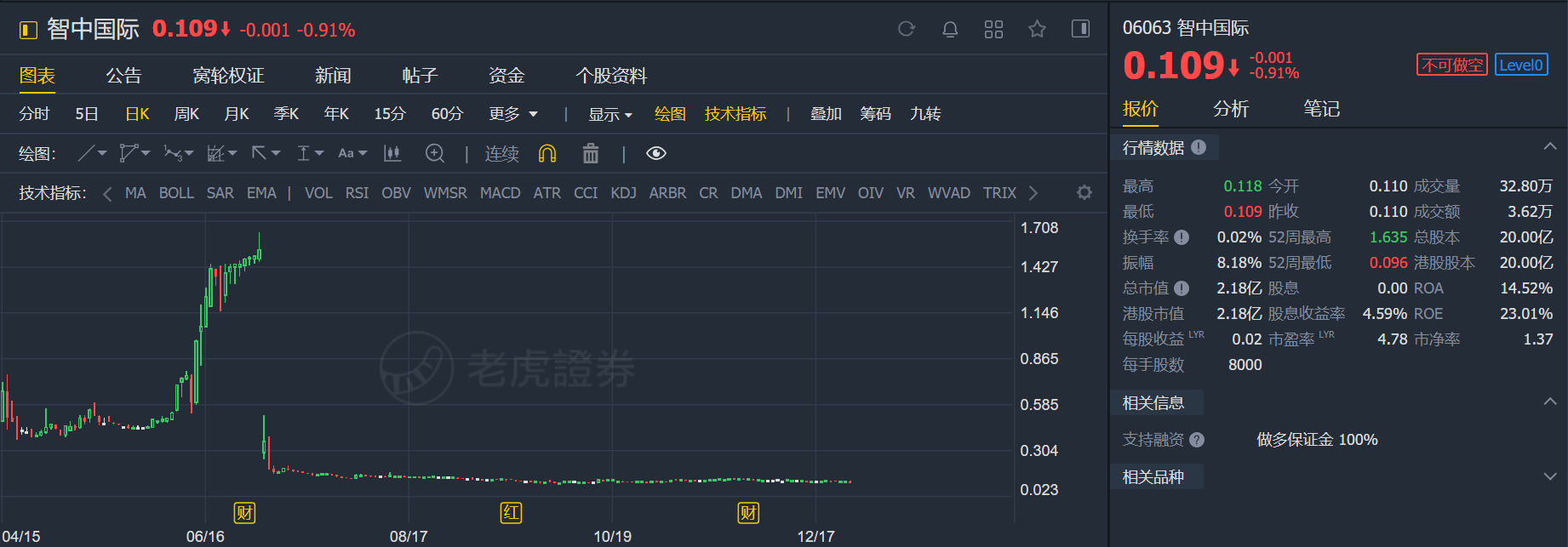This screenshot has width=1568, height=547.
Task: Toggle 筹码 chip distribution
Action: coord(875,114)
